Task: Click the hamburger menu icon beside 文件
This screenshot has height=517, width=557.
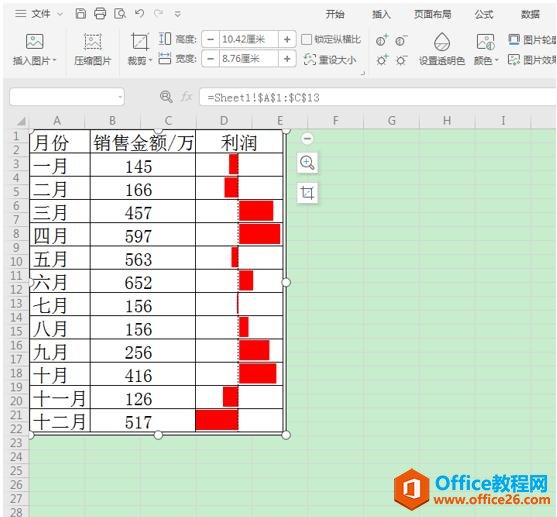Action: pos(21,14)
